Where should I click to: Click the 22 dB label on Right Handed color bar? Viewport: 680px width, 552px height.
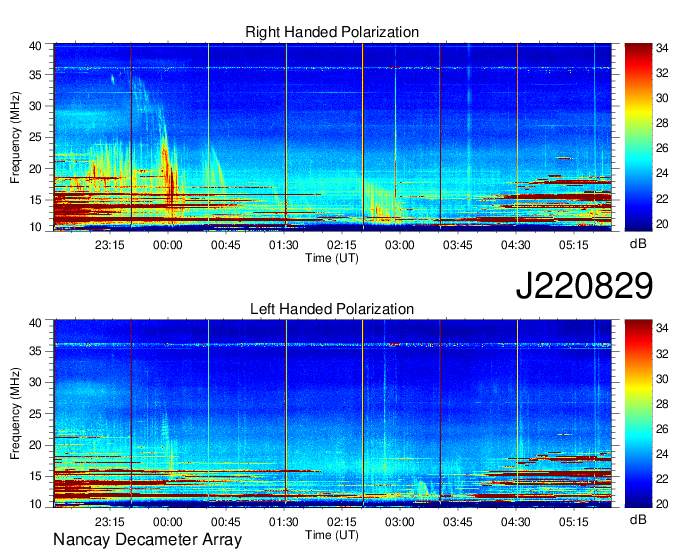click(662, 199)
